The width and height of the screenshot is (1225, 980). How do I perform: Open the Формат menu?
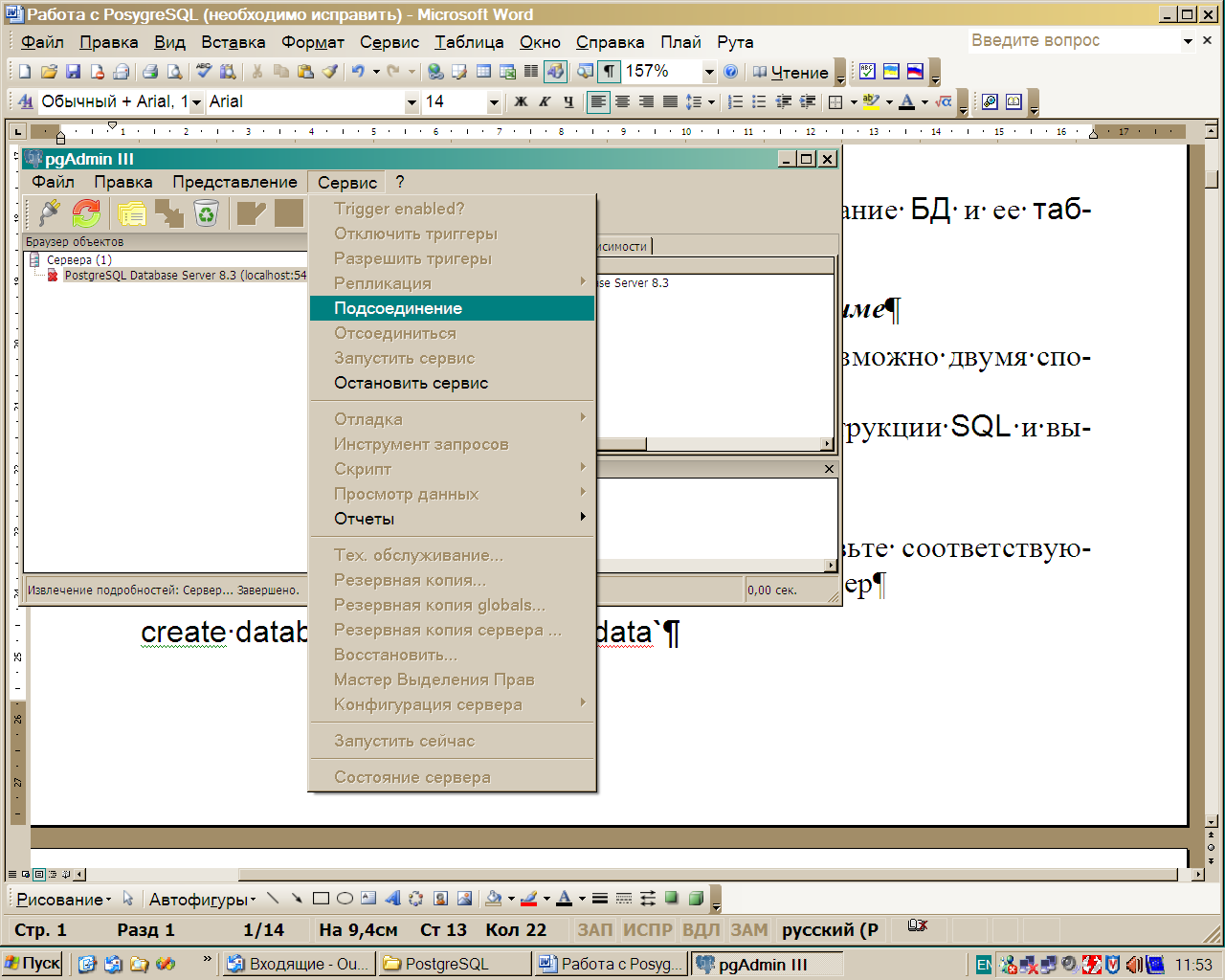click(313, 42)
